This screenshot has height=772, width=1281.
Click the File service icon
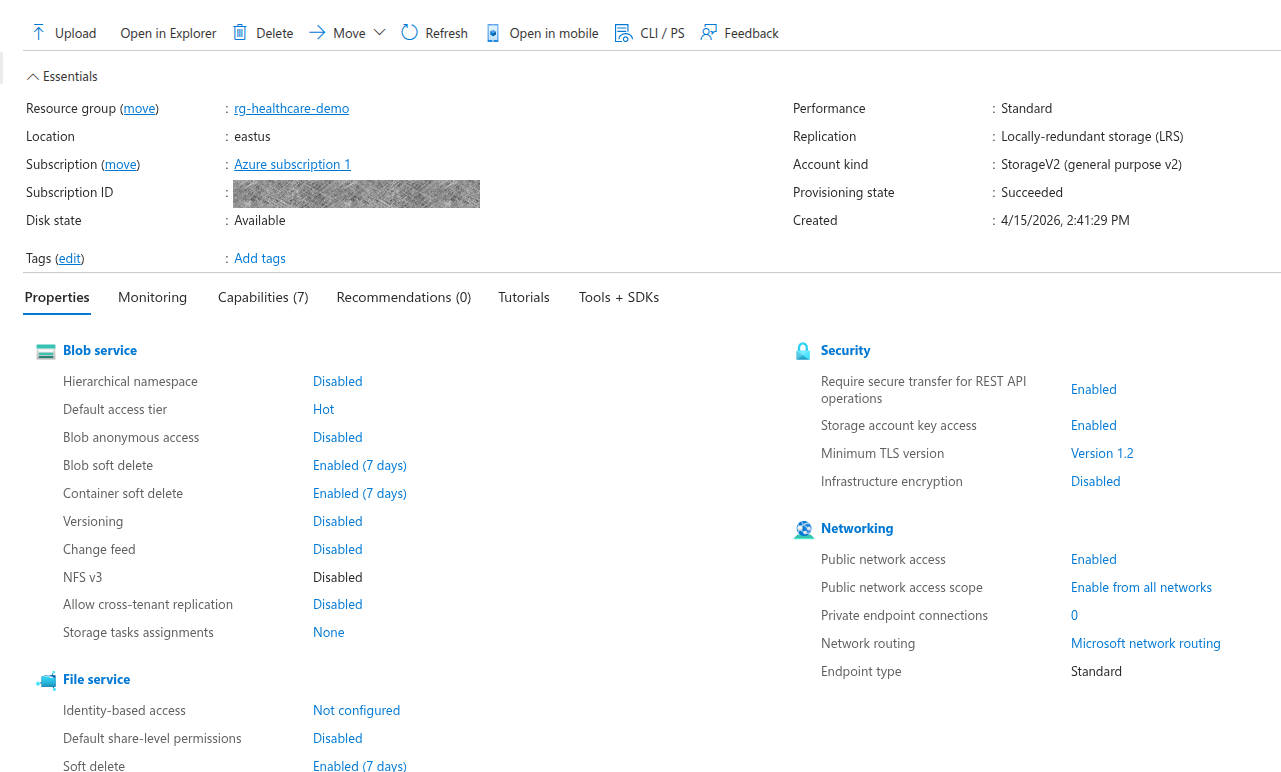pos(46,680)
